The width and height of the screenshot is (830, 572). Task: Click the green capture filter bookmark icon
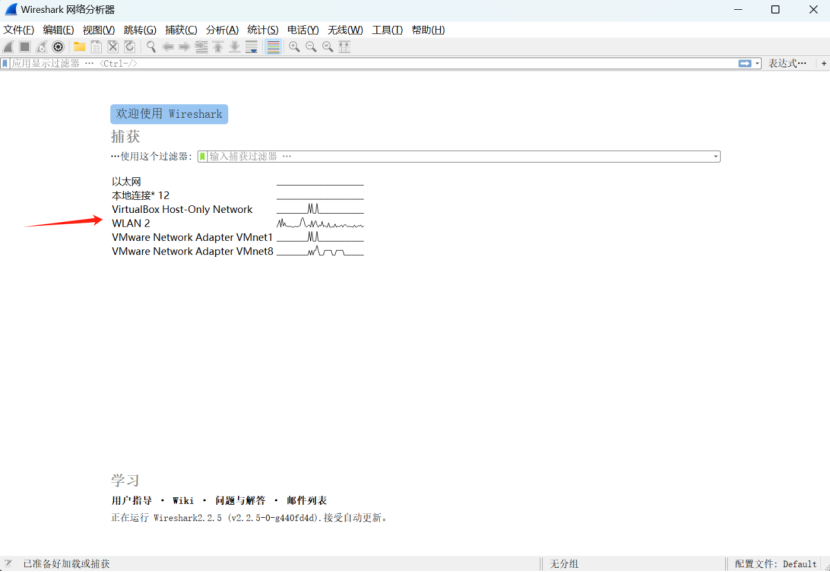click(202, 157)
